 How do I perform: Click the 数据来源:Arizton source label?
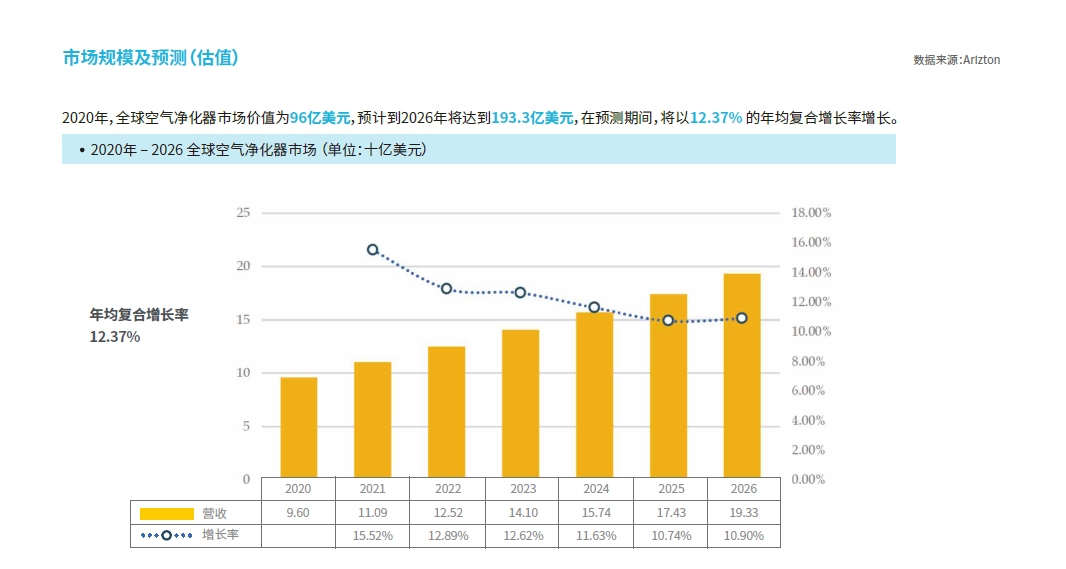[x=956, y=60]
